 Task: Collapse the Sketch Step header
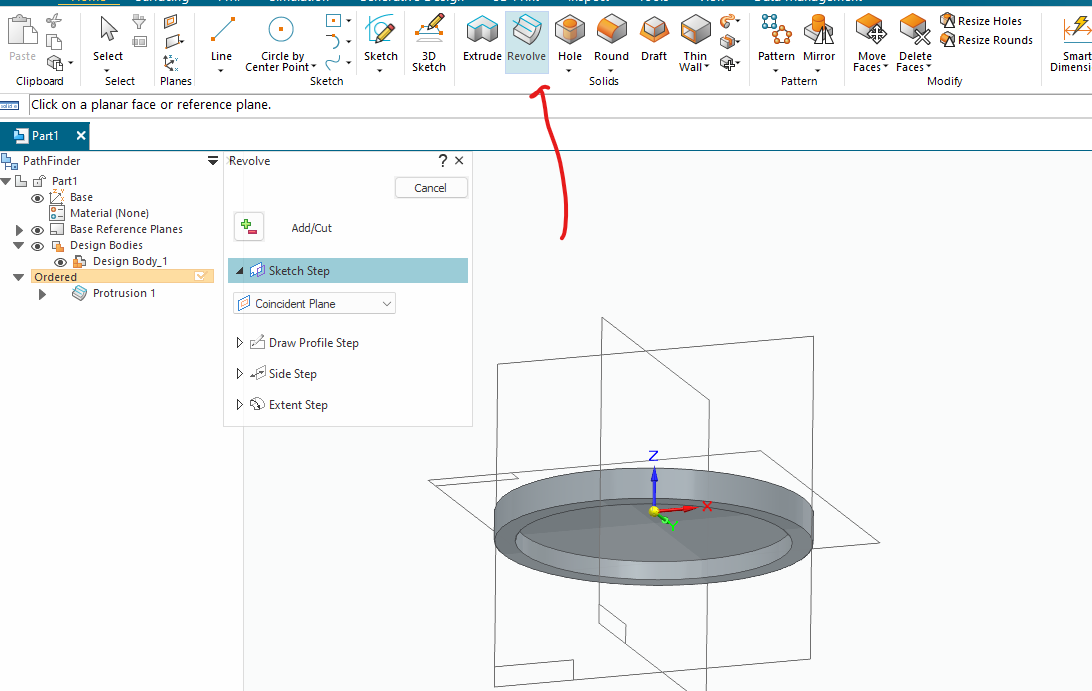click(240, 271)
